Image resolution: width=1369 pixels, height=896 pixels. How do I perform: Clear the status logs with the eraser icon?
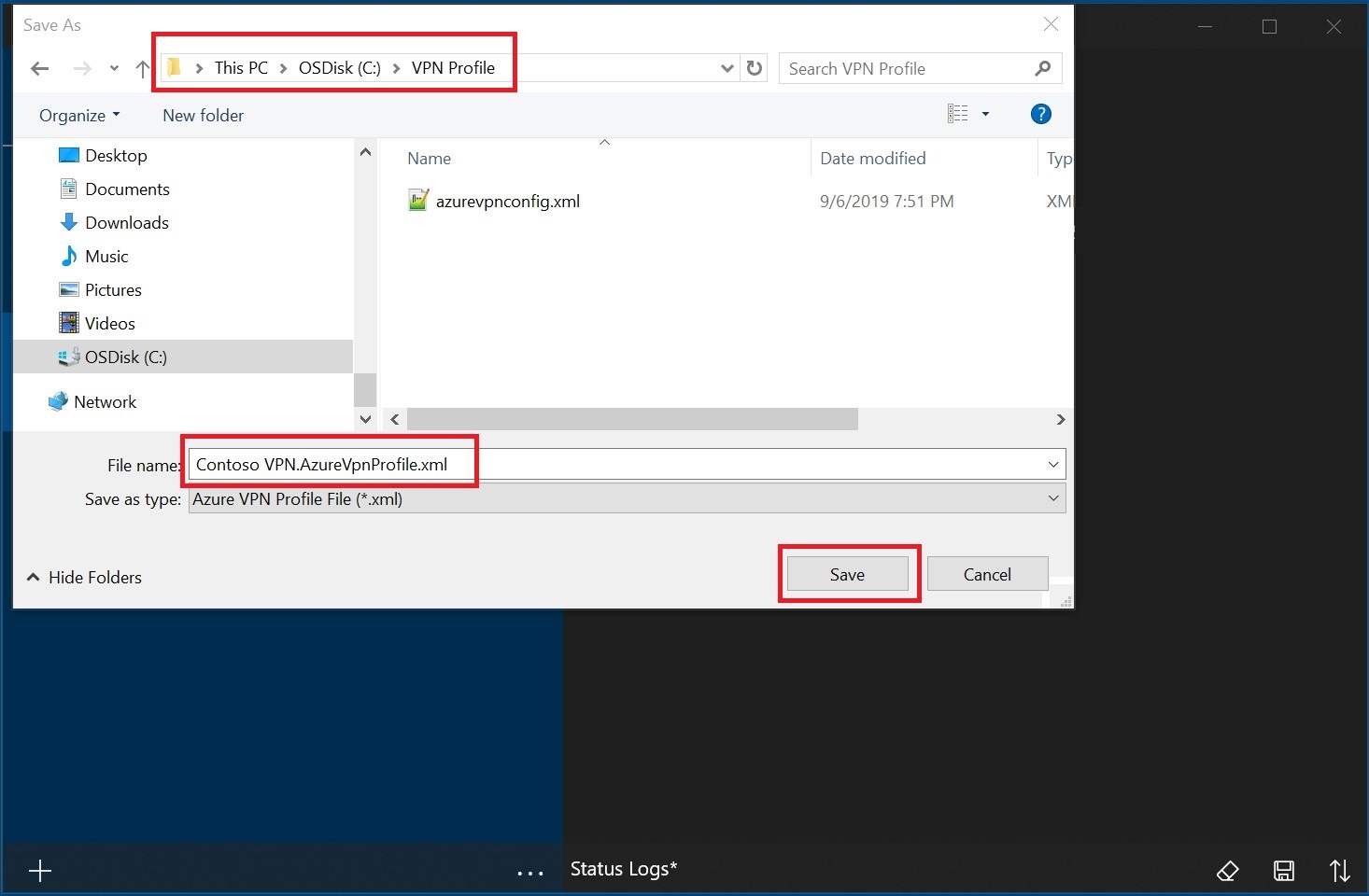[x=1228, y=870]
